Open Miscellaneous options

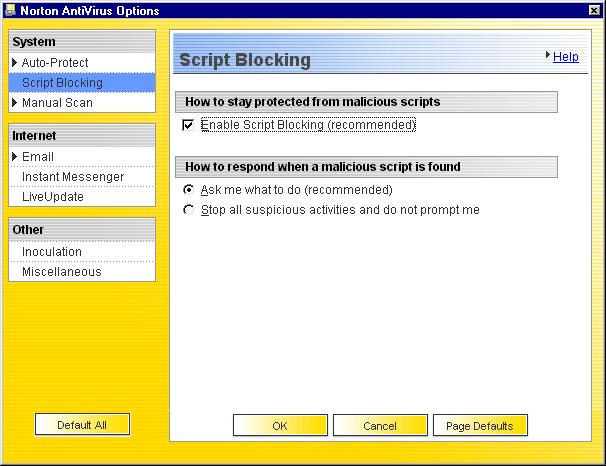[x=61, y=272]
